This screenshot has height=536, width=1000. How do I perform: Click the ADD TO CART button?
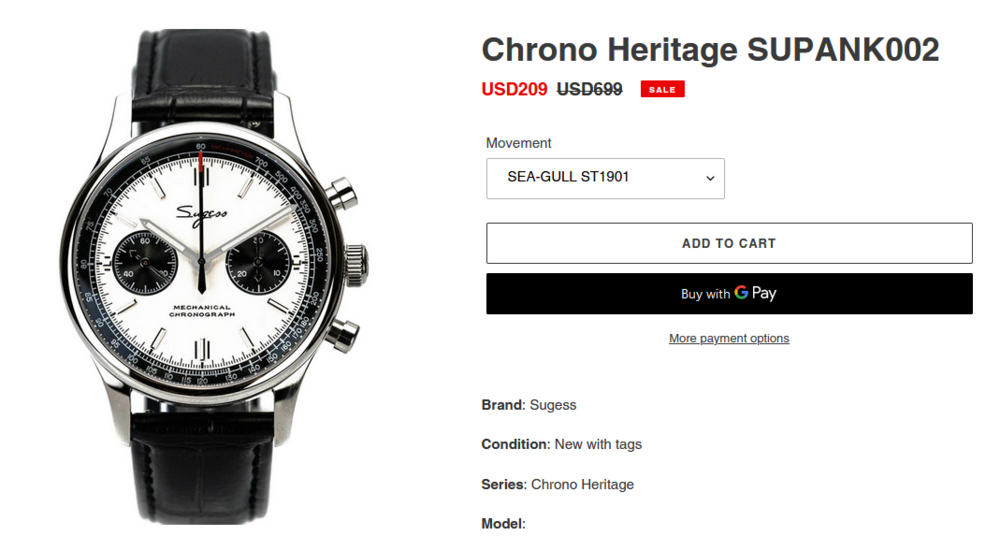[729, 243]
